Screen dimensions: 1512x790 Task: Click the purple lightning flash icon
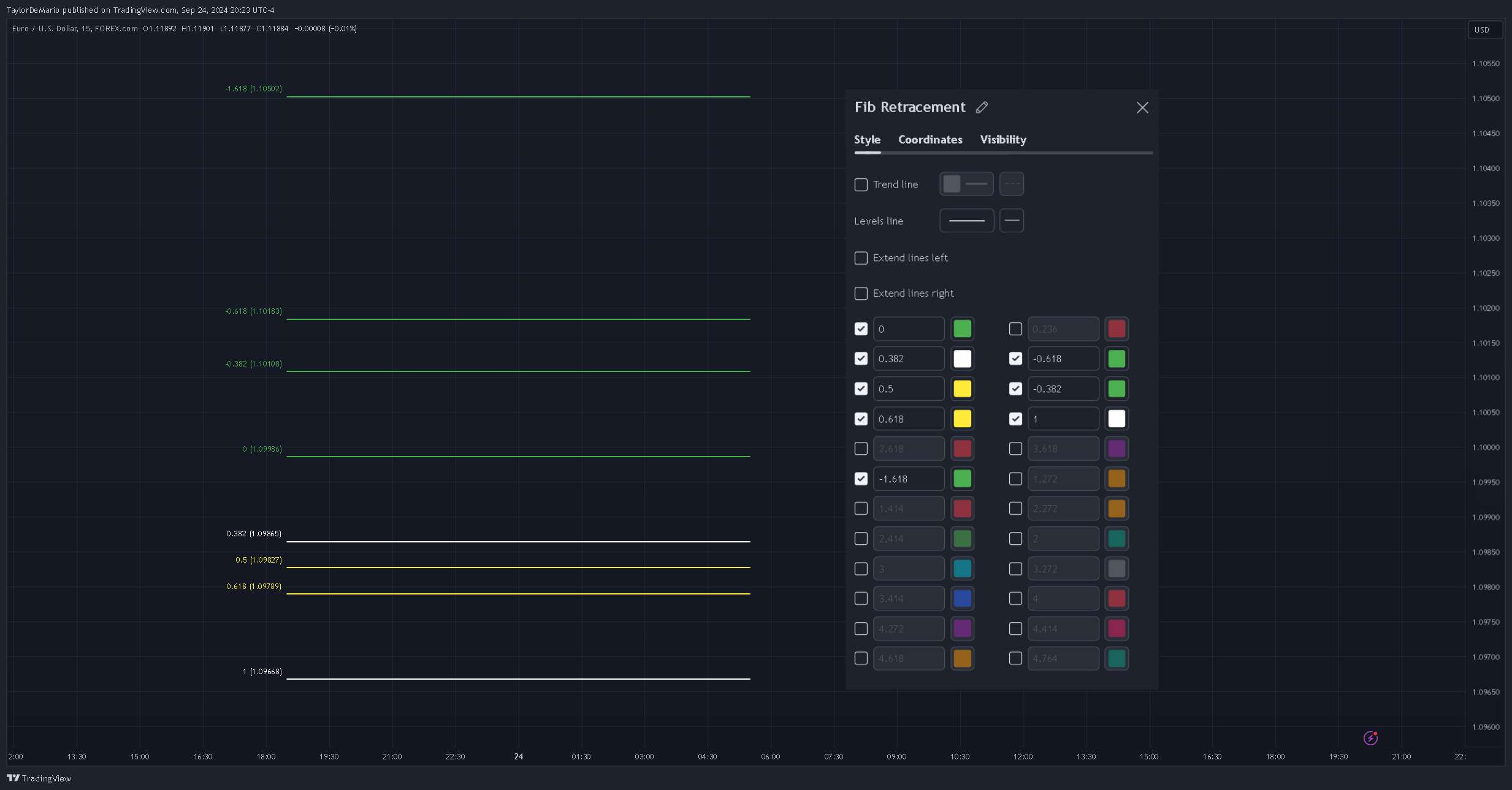[x=1370, y=738]
